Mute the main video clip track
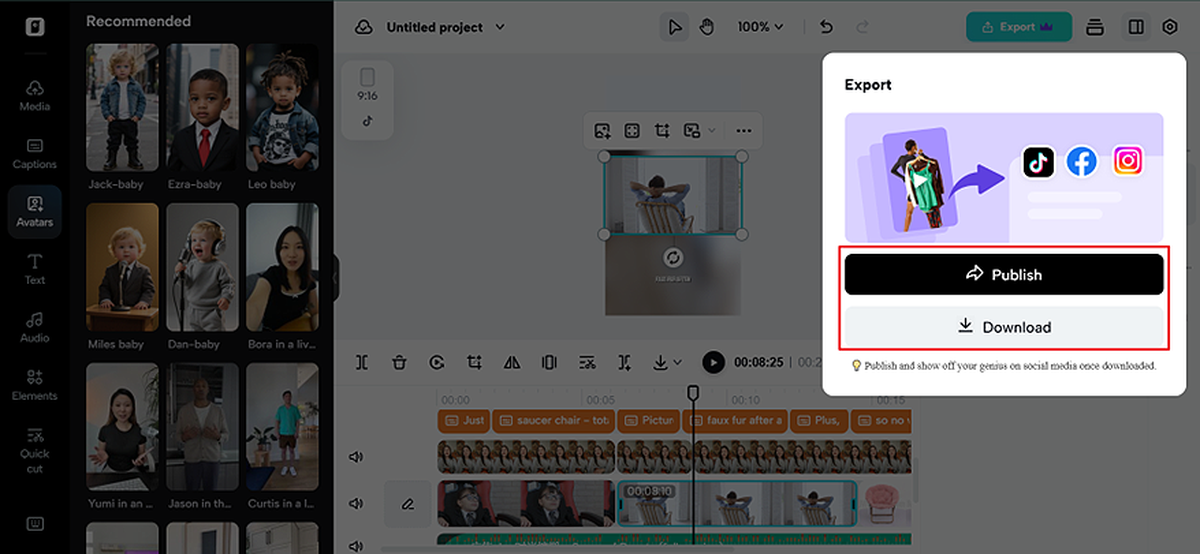Viewport: 1200px width, 554px height. pyautogui.click(x=355, y=503)
